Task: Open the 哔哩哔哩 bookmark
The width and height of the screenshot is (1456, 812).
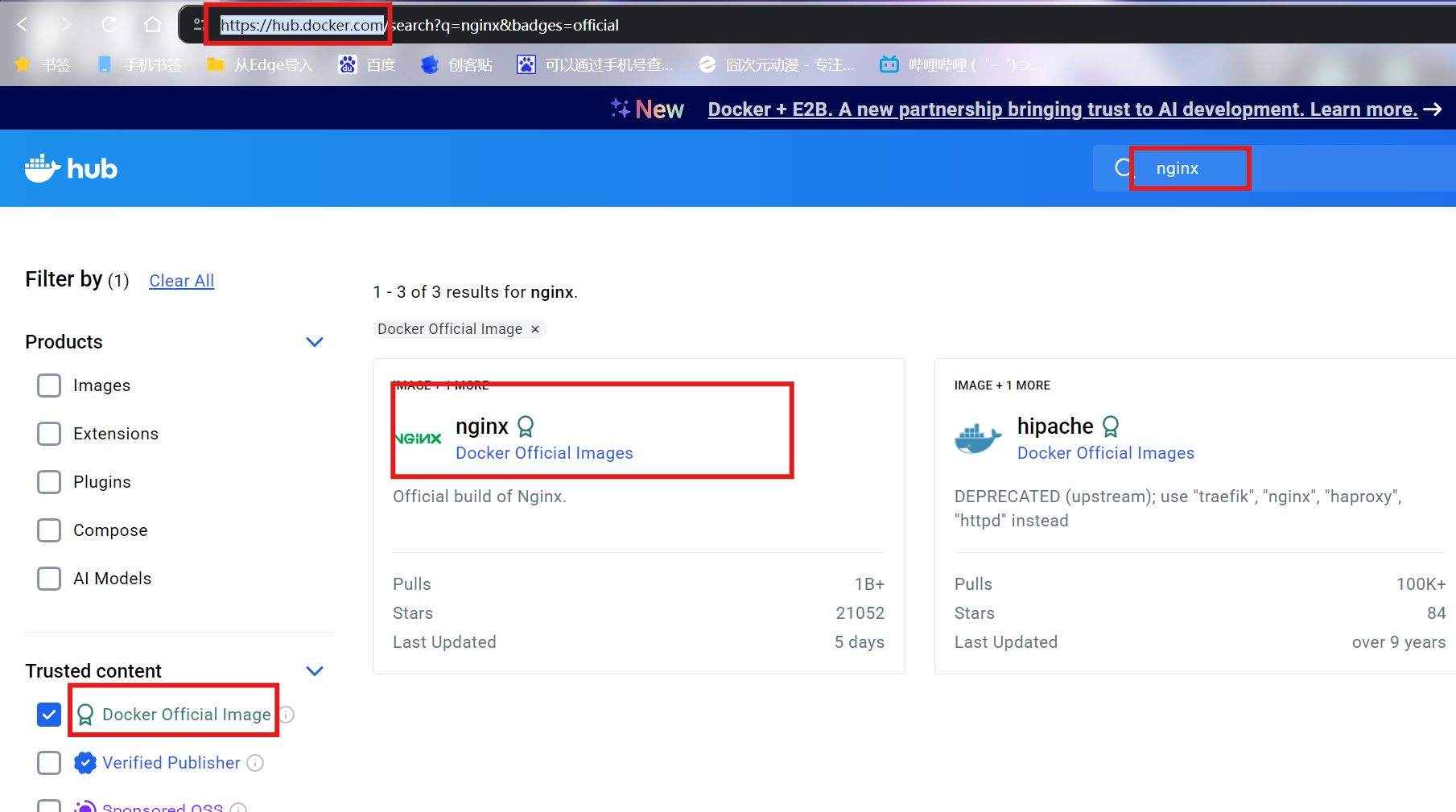Action: tap(959, 64)
